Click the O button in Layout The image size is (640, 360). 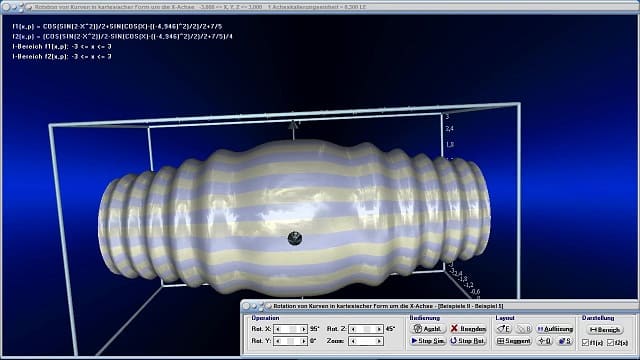pyautogui.click(x=545, y=340)
